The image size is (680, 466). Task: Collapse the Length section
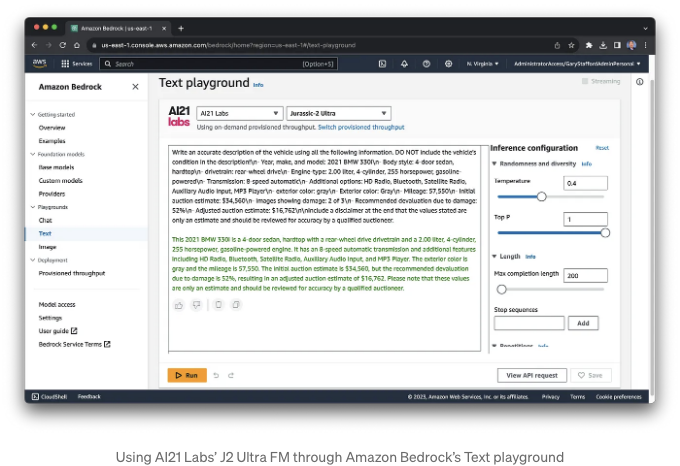[x=494, y=256]
